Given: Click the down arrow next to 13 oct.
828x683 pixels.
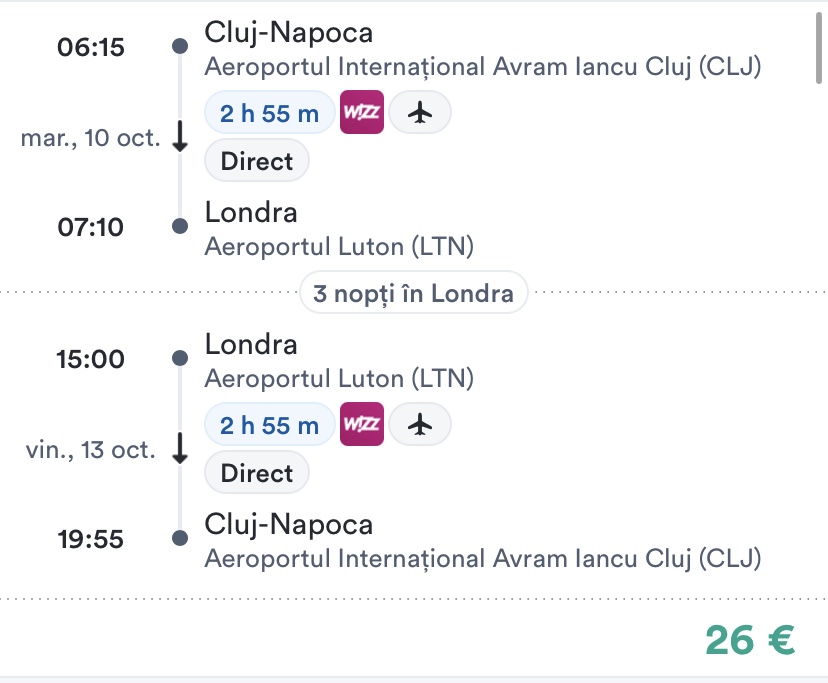Looking at the screenshot, I should [180, 450].
